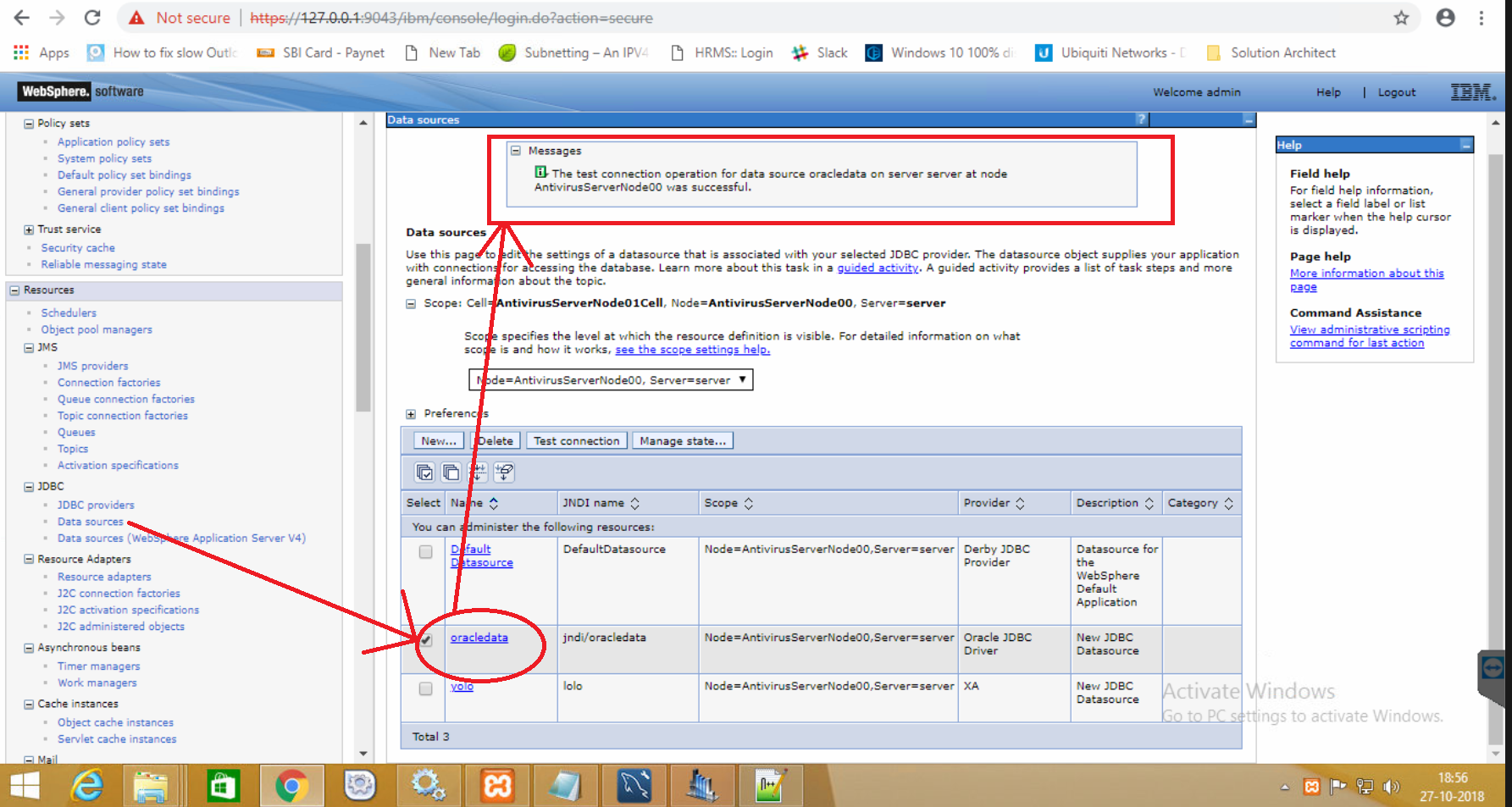Open Queue connection factories in navigation
Screen dimensions: 1512x807
click(x=126, y=400)
